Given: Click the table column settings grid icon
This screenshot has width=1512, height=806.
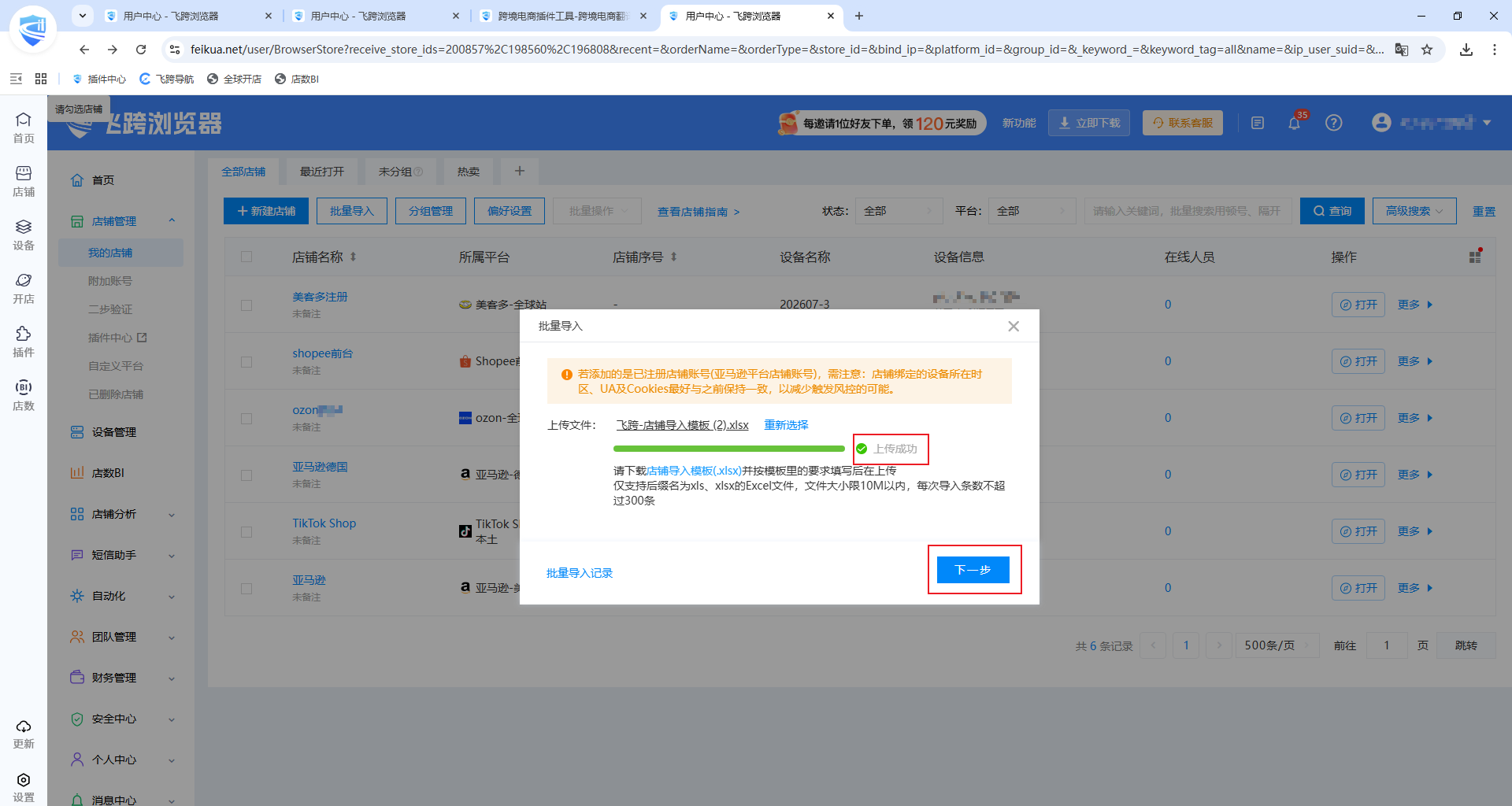Looking at the screenshot, I should [x=1475, y=257].
